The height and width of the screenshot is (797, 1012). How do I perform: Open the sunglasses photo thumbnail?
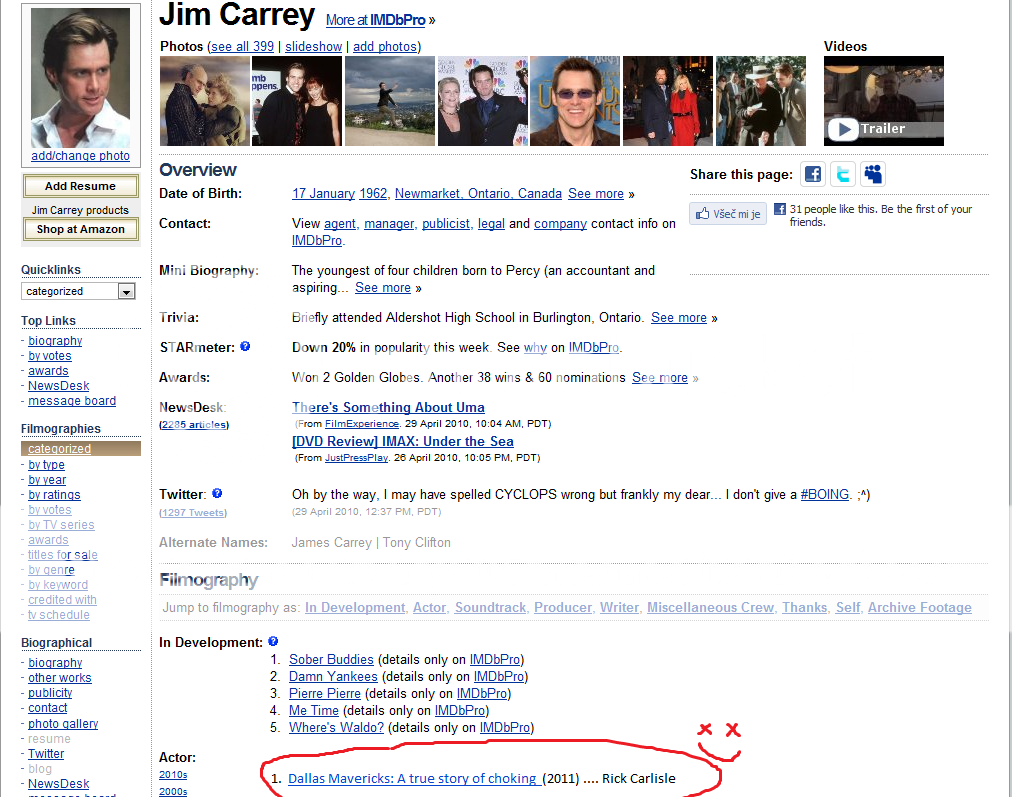[575, 101]
